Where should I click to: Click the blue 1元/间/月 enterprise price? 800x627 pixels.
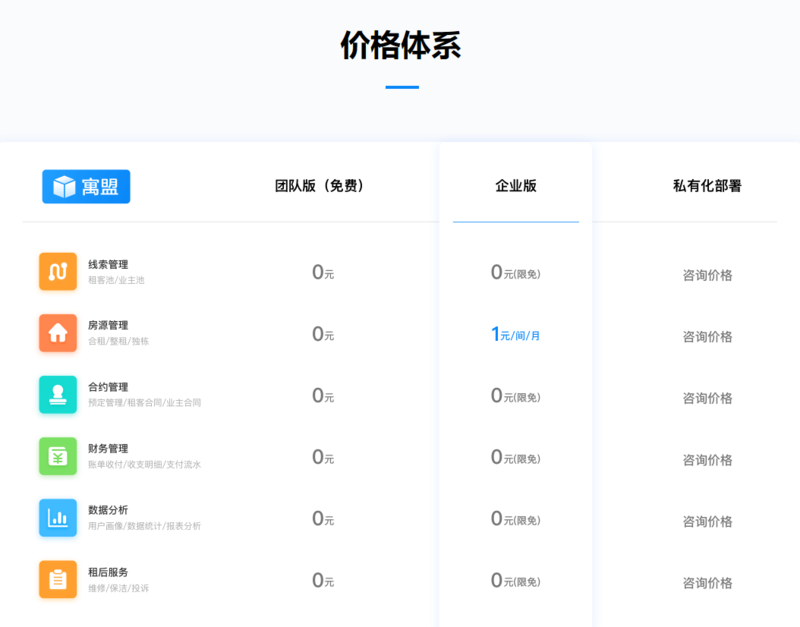516,334
